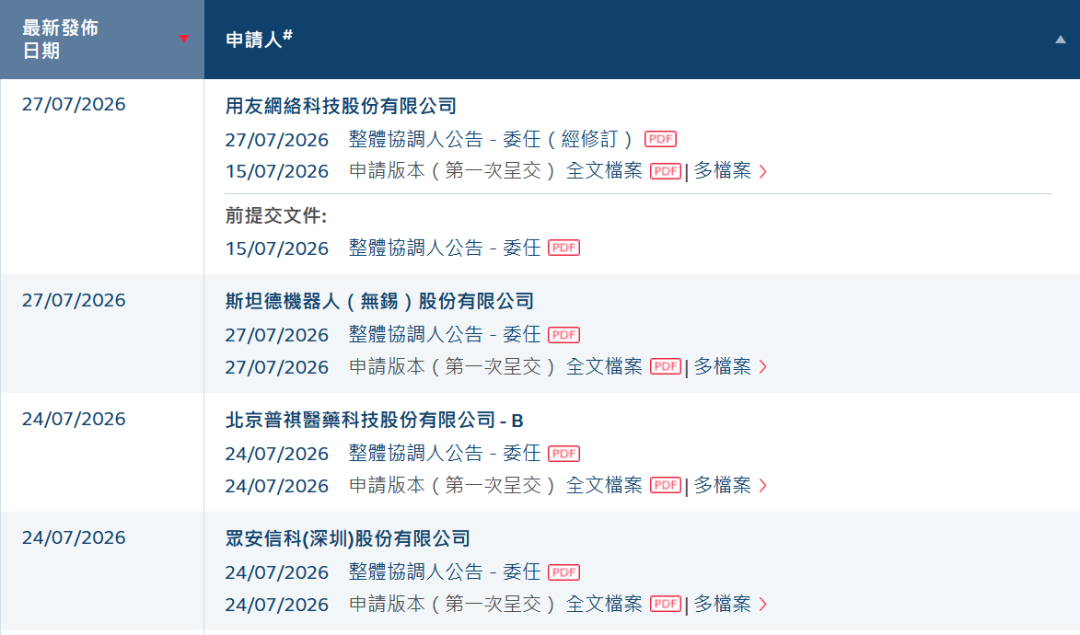Expand 多檔案 chevron for 斯坦德機器人
This screenshot has width=1080, height=635.
click(x=763, y=367)
